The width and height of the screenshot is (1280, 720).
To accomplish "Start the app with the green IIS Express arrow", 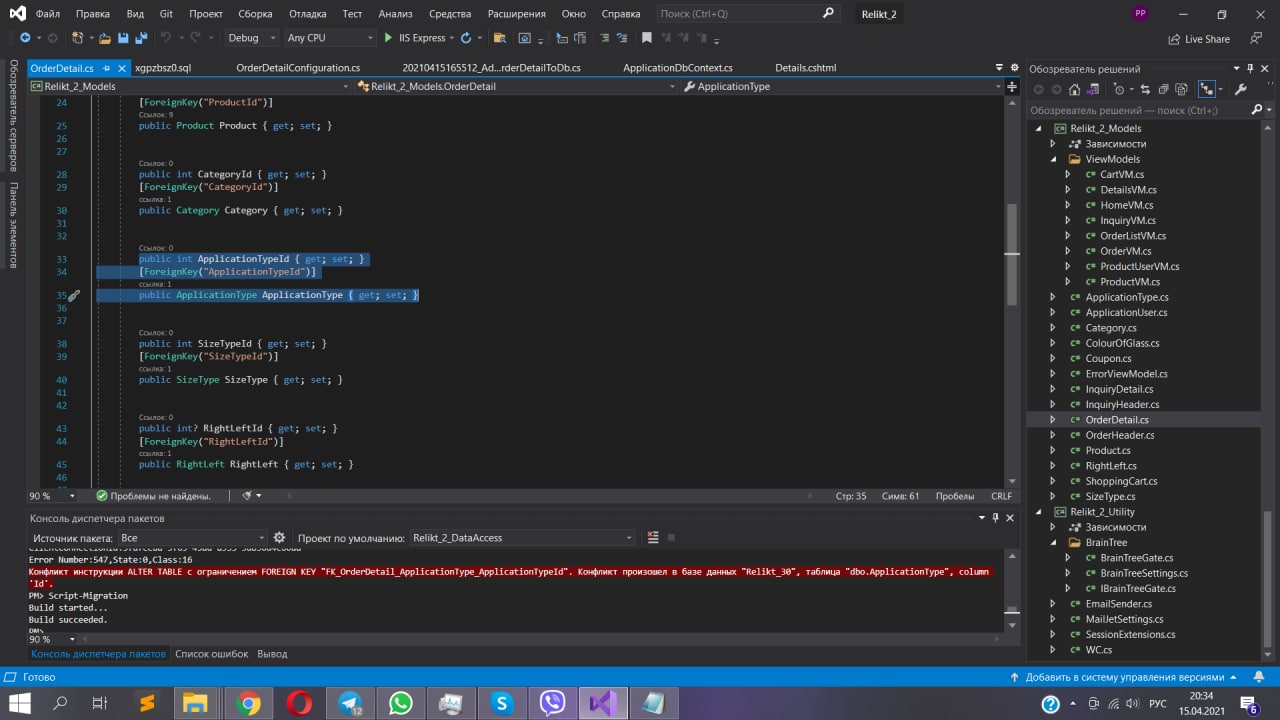I will click(x=388, y=38).
